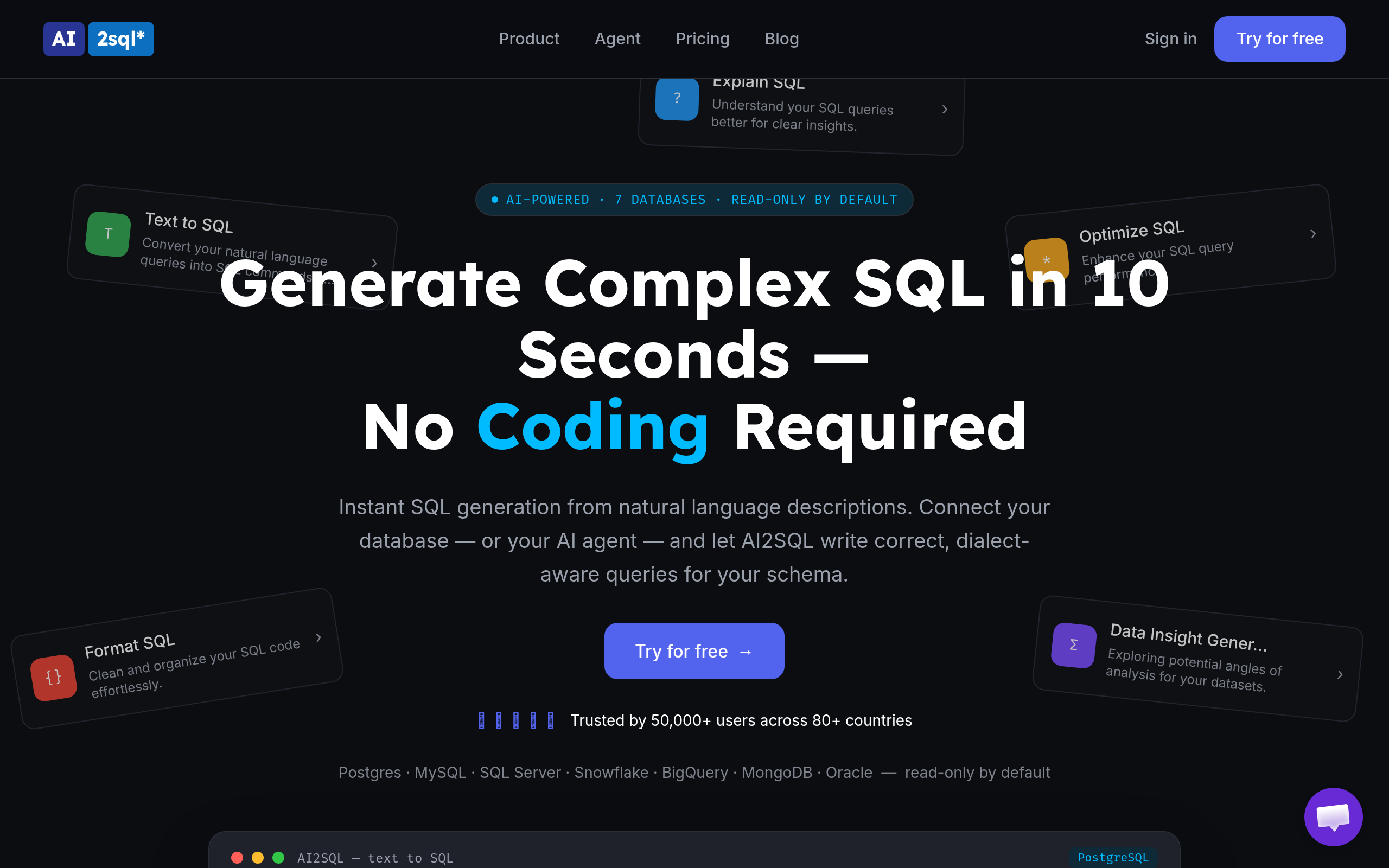Click the 'AI2SQL — text to SQL' terminal title
1389x868 pixels.
coord(375,858)
